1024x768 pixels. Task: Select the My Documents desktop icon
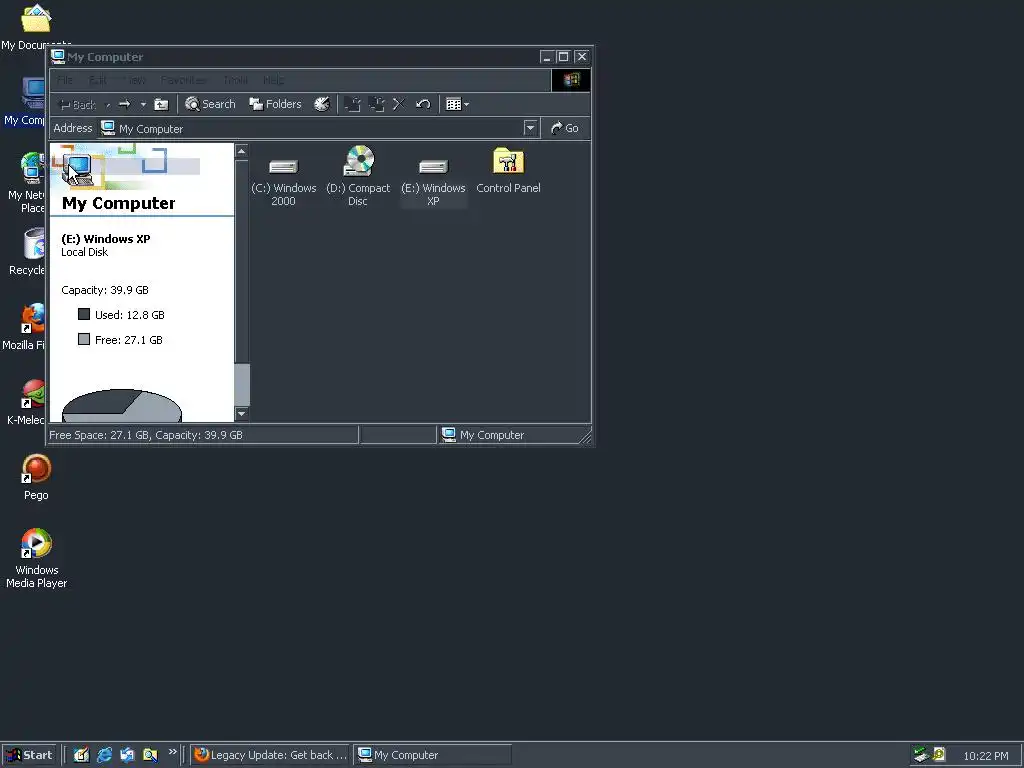(x=35, y=27)
